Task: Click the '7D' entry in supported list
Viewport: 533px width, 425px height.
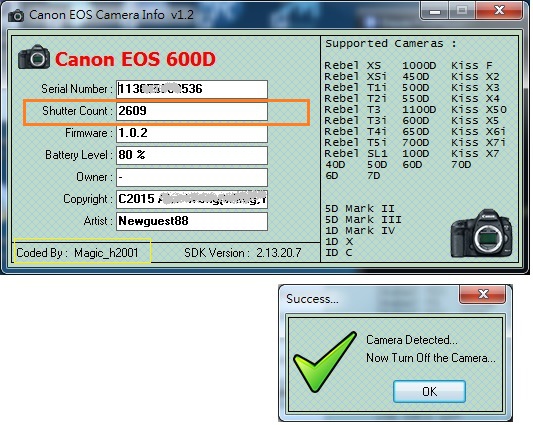Action: click(x=374, y=176)
